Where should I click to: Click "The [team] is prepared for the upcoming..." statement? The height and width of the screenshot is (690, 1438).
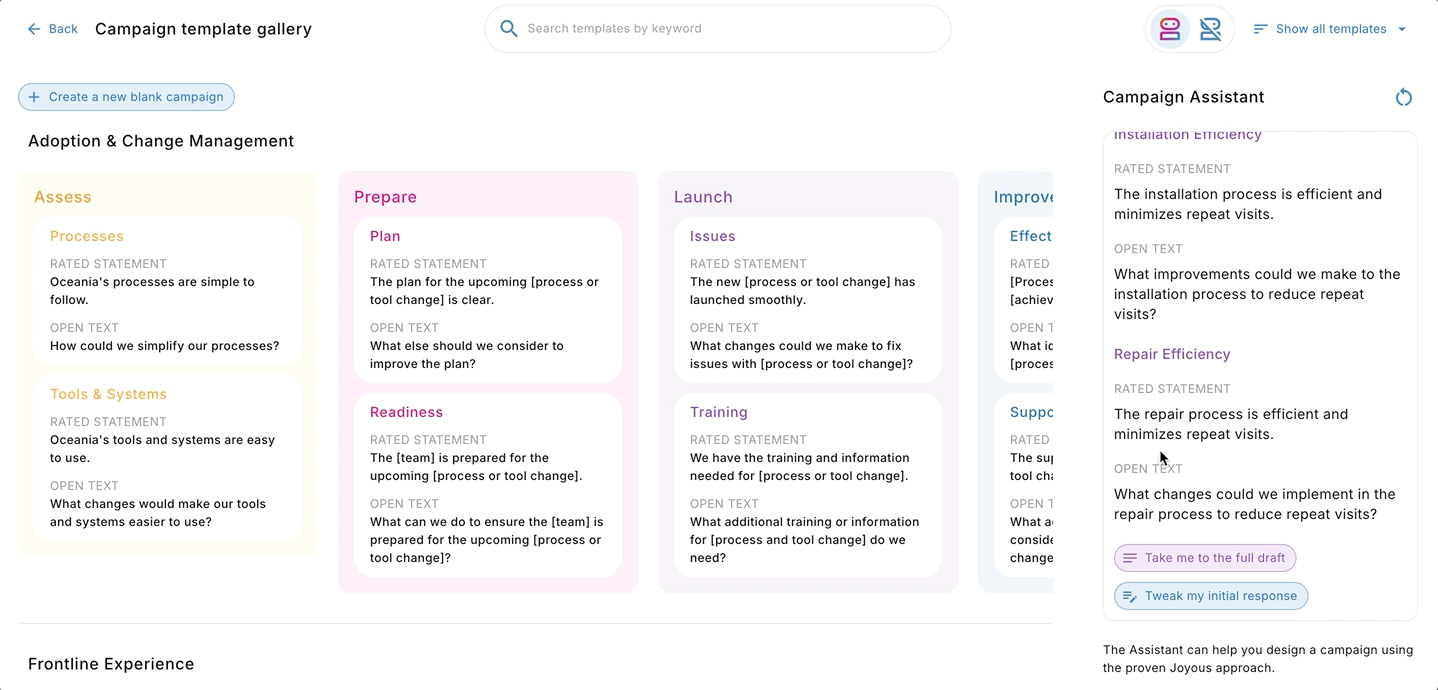476,467
